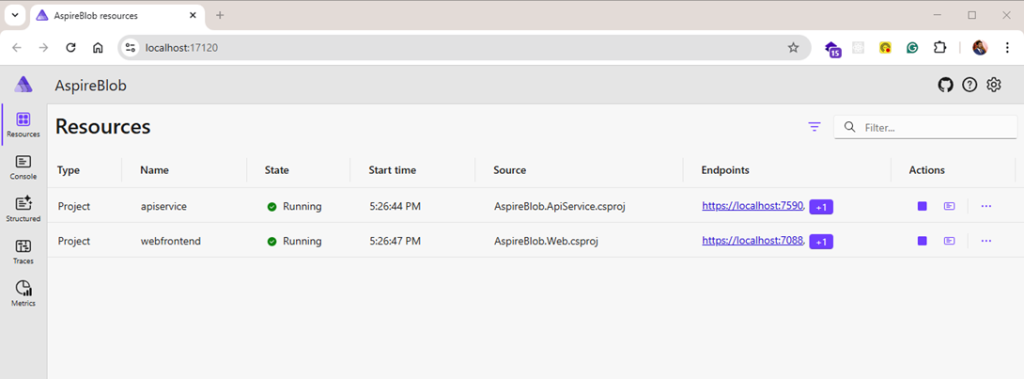This screenshot has height=379, width=1024.
Task: Open the Grammarly extension icon
Action: [x=912, y=47]
